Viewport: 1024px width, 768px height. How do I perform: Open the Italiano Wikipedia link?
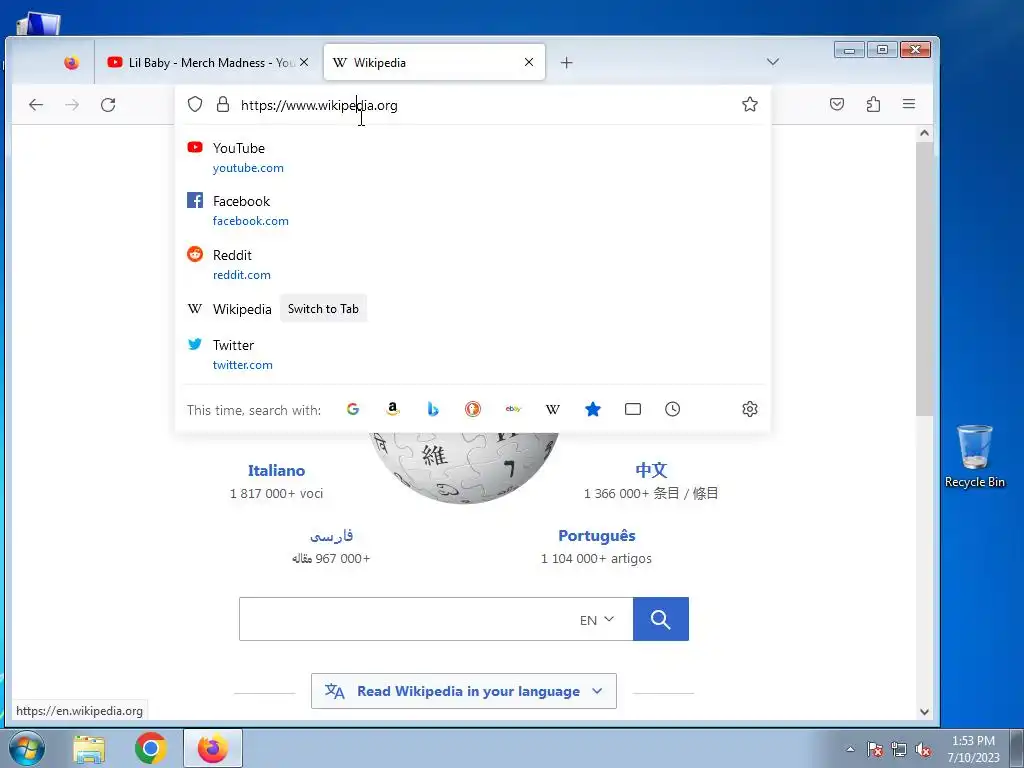tap(276, 470)
